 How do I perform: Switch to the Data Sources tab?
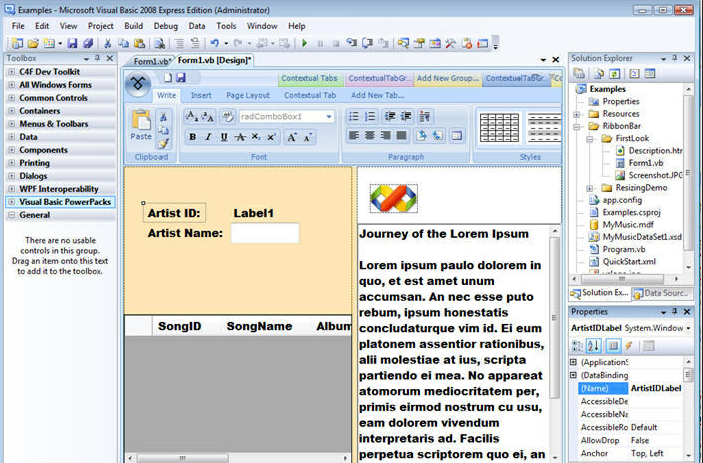click(662, 293)
